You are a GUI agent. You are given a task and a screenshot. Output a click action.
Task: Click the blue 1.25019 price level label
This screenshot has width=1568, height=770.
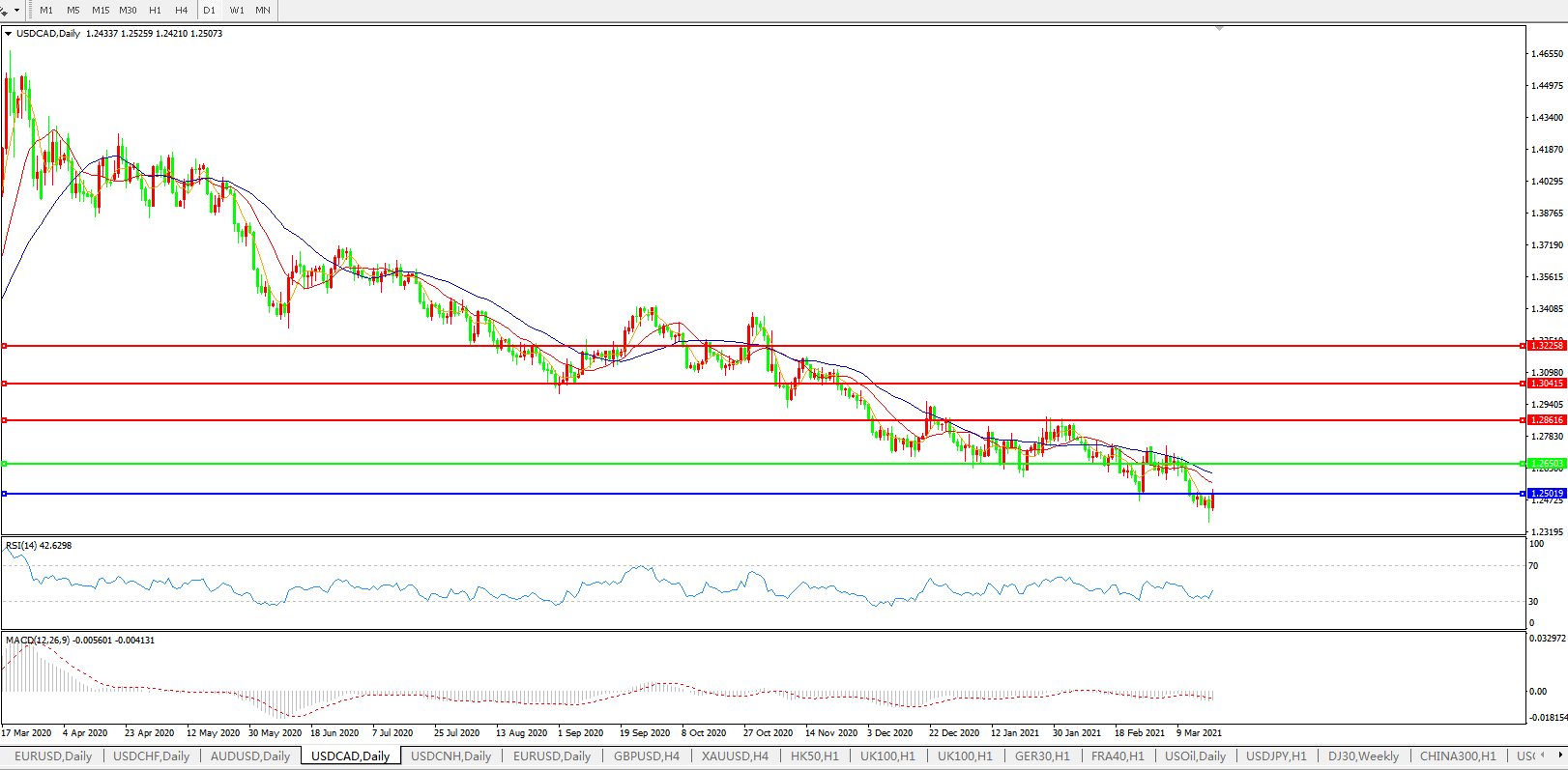coord(1547,494)
